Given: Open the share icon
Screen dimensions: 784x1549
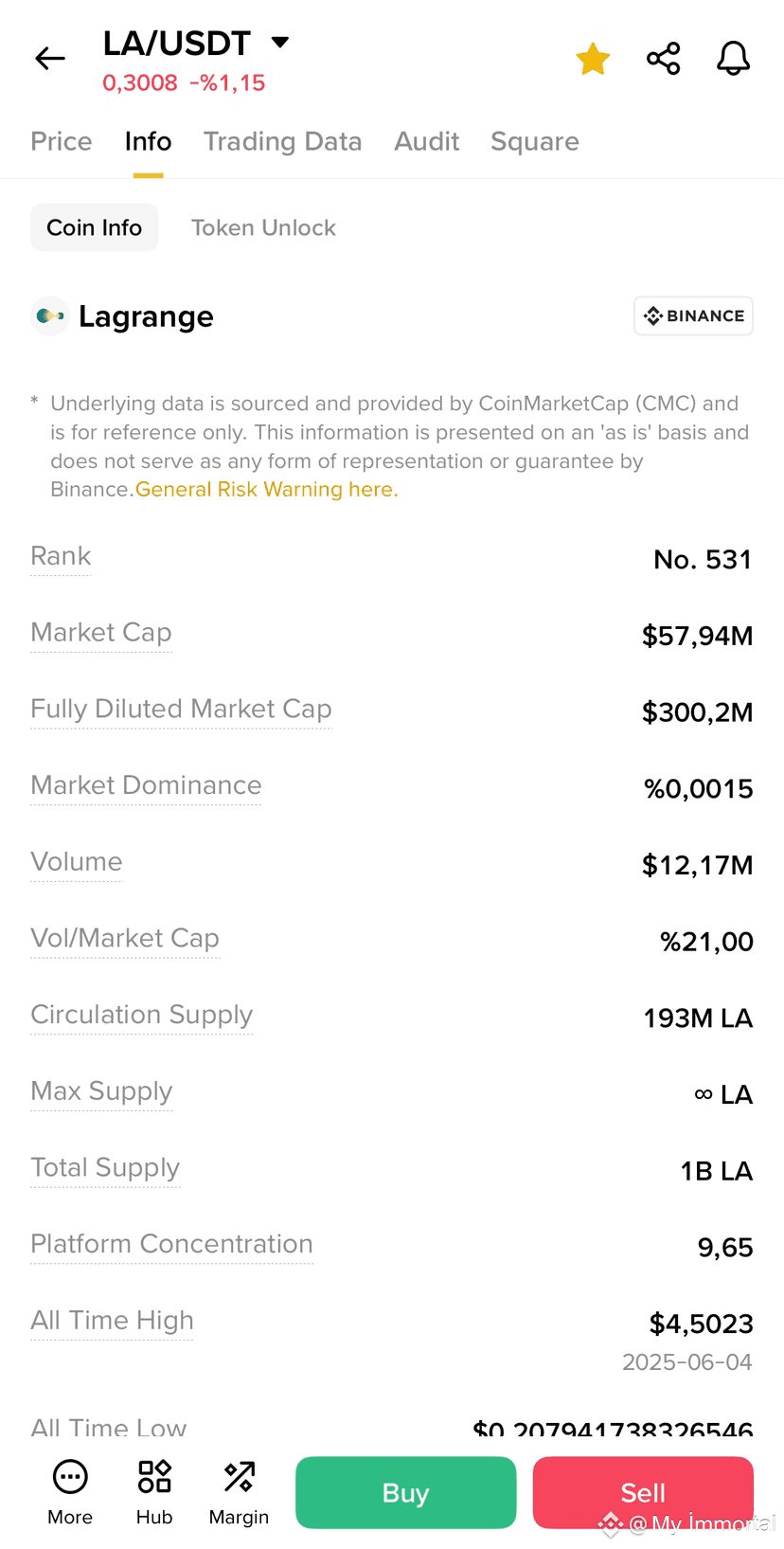Looking at the screenshot, I should [663, 59].
